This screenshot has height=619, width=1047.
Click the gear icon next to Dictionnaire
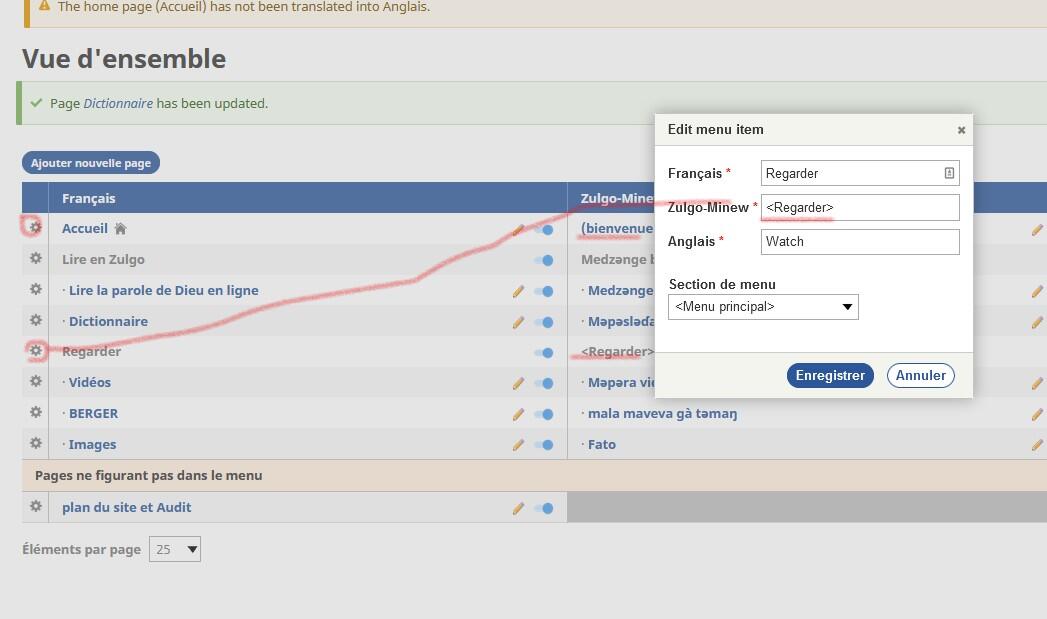[35, 320]
